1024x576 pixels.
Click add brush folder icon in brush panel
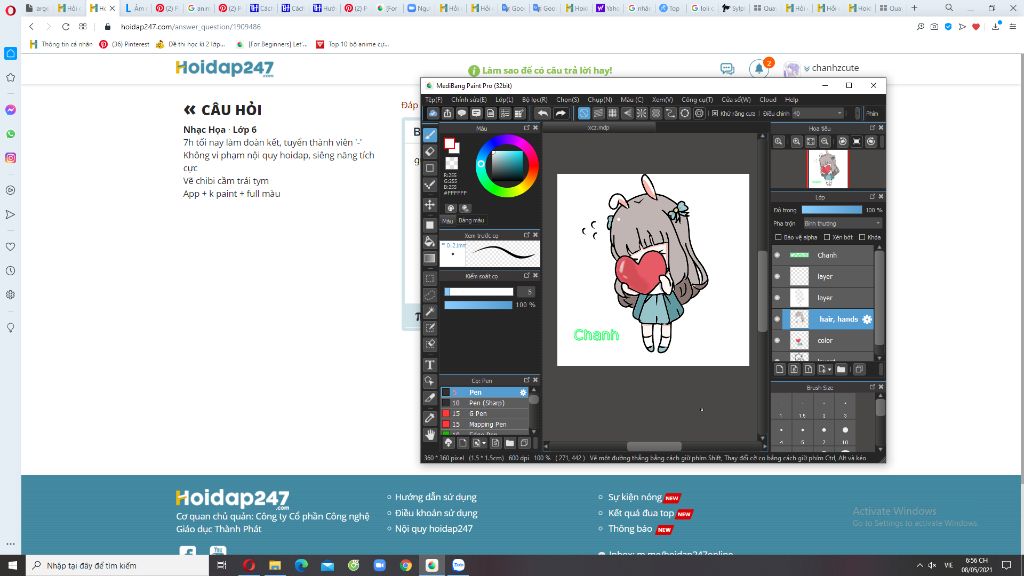(509, 443)
